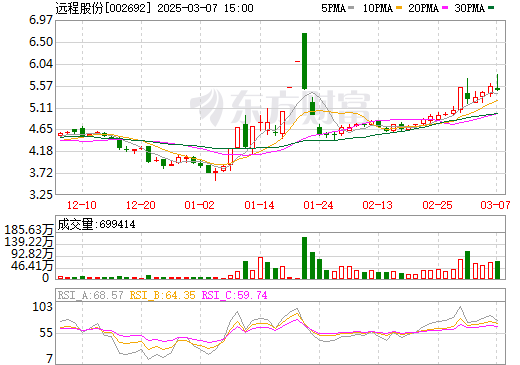This screenshot has width=520, height=365.
Task: Click the 103 RSI axis label
Action: pos(42,307)
